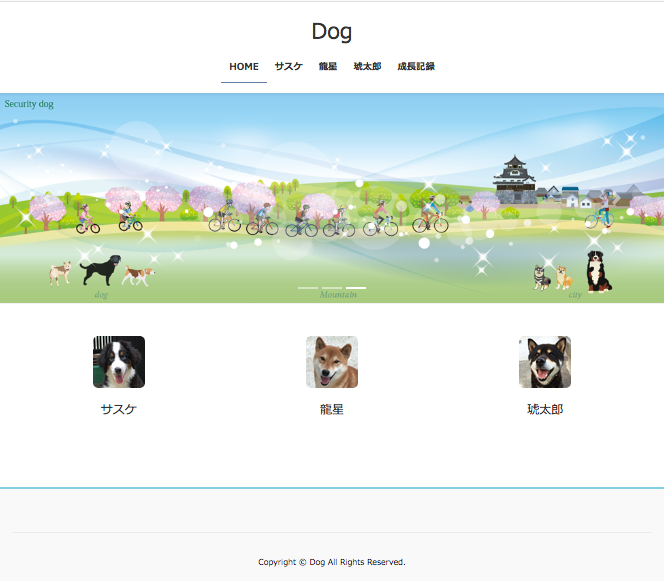Select the second slider indicator dash
This screenshot has width=664, height=581.
332,288
